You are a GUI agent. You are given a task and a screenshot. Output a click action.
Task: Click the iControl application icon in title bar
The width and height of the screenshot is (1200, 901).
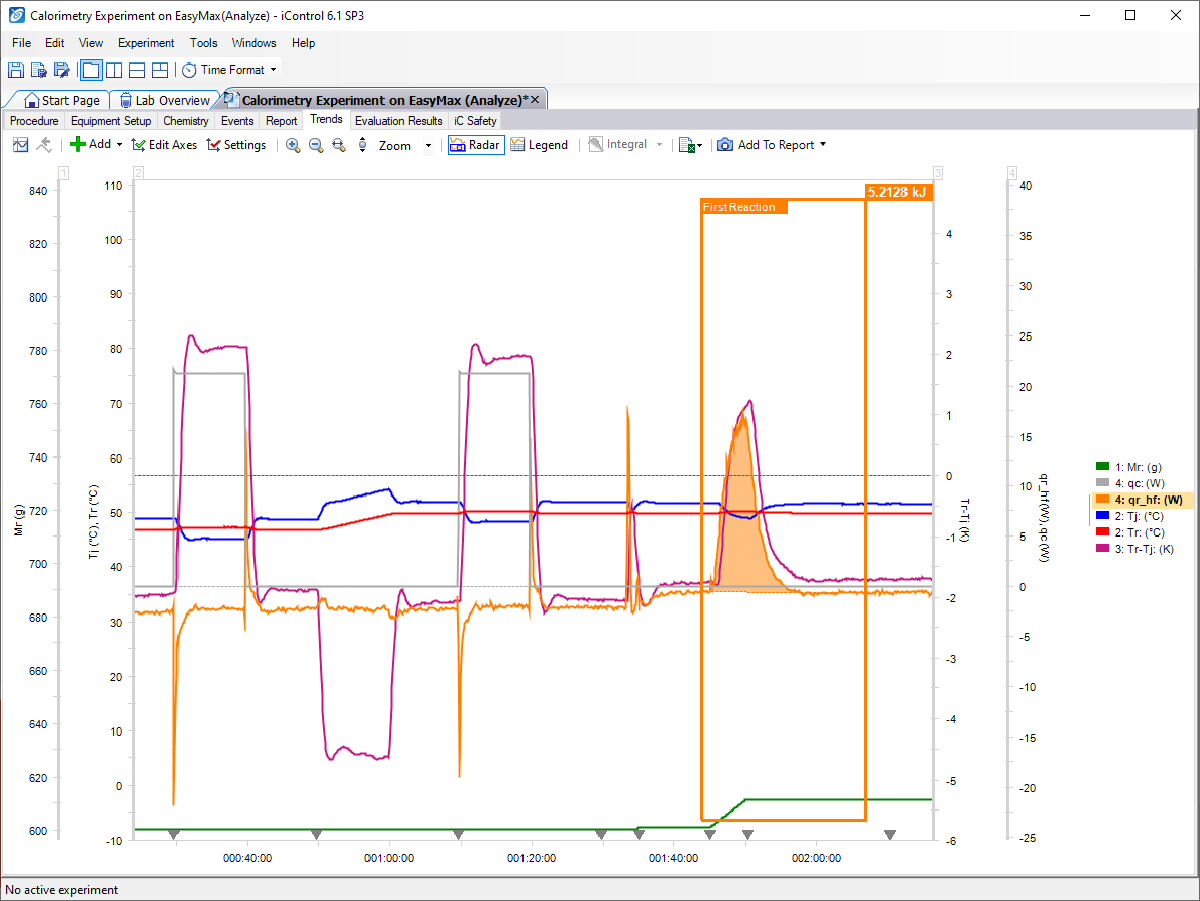point(15,16)
